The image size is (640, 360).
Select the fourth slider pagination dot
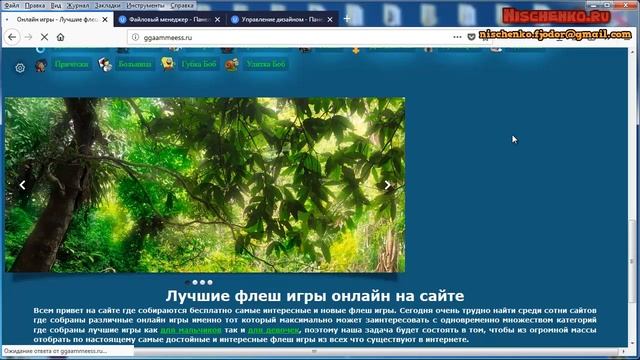[210, 282]
